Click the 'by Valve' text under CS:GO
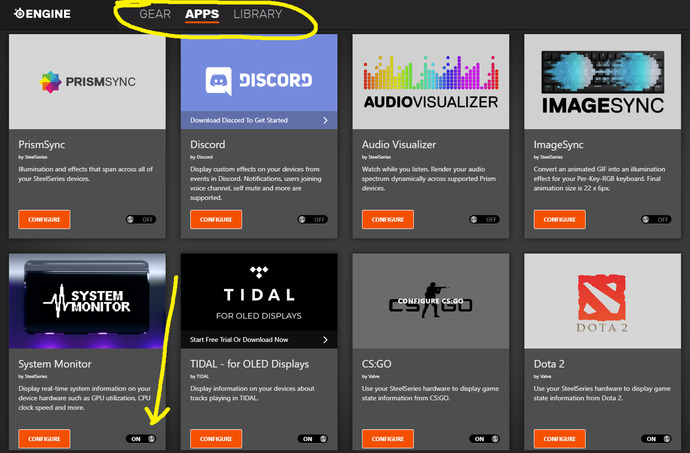This screenshot has width=690, height=453. point(371,376)
